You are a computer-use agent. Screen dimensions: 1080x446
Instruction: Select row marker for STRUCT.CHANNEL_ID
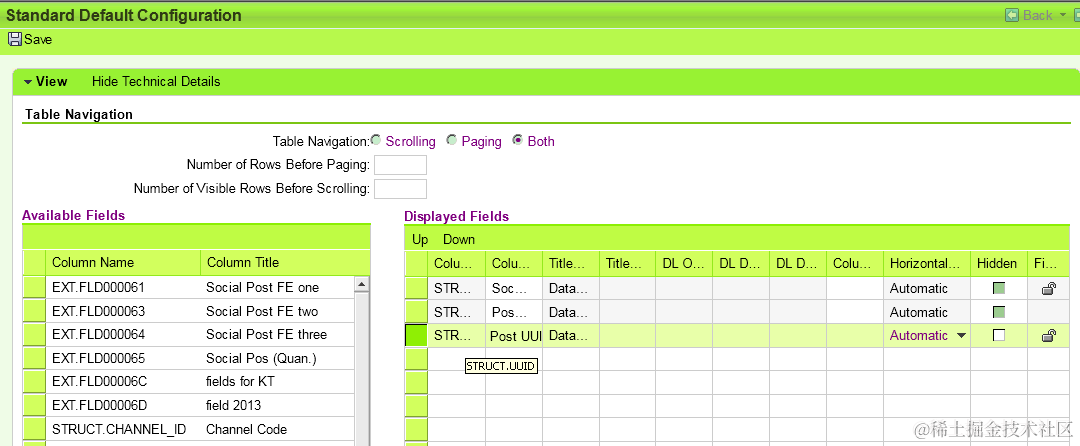tap(34, 429)
